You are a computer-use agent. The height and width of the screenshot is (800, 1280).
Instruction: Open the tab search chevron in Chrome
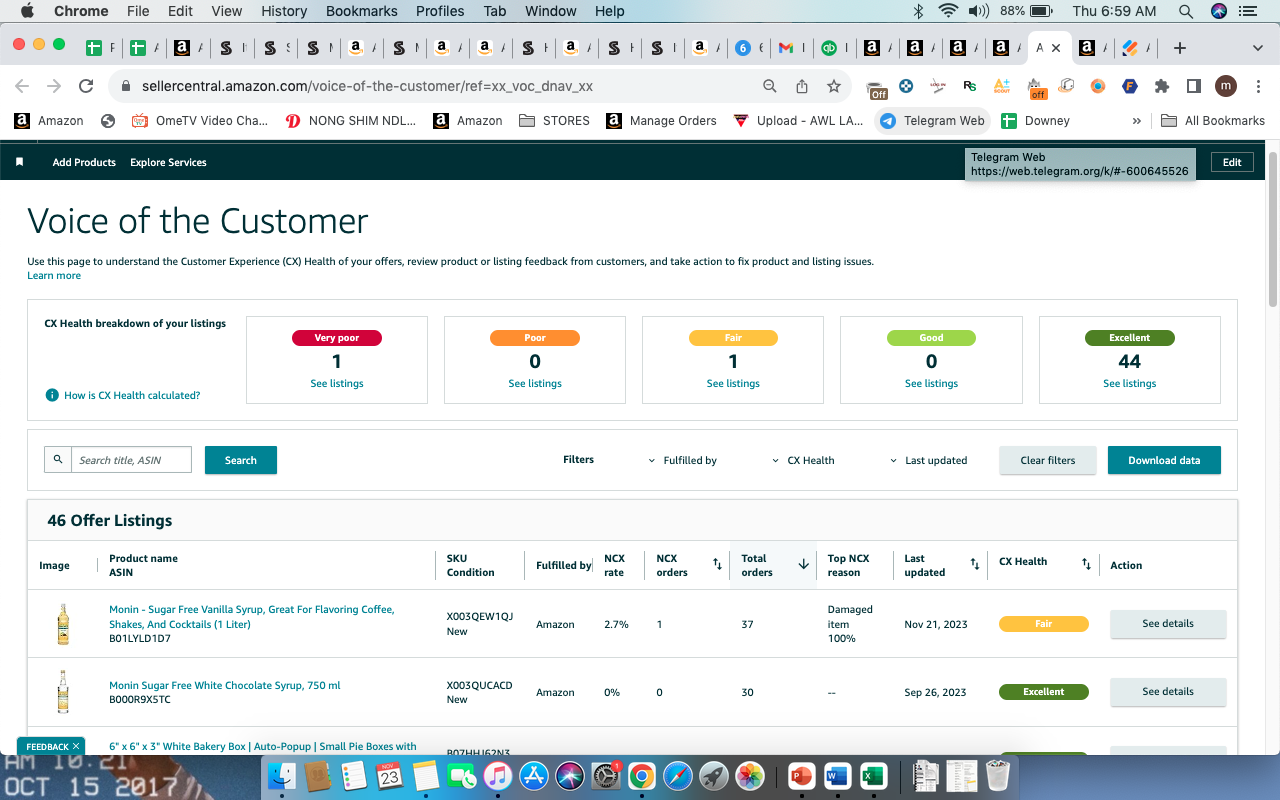(1258, 48)
